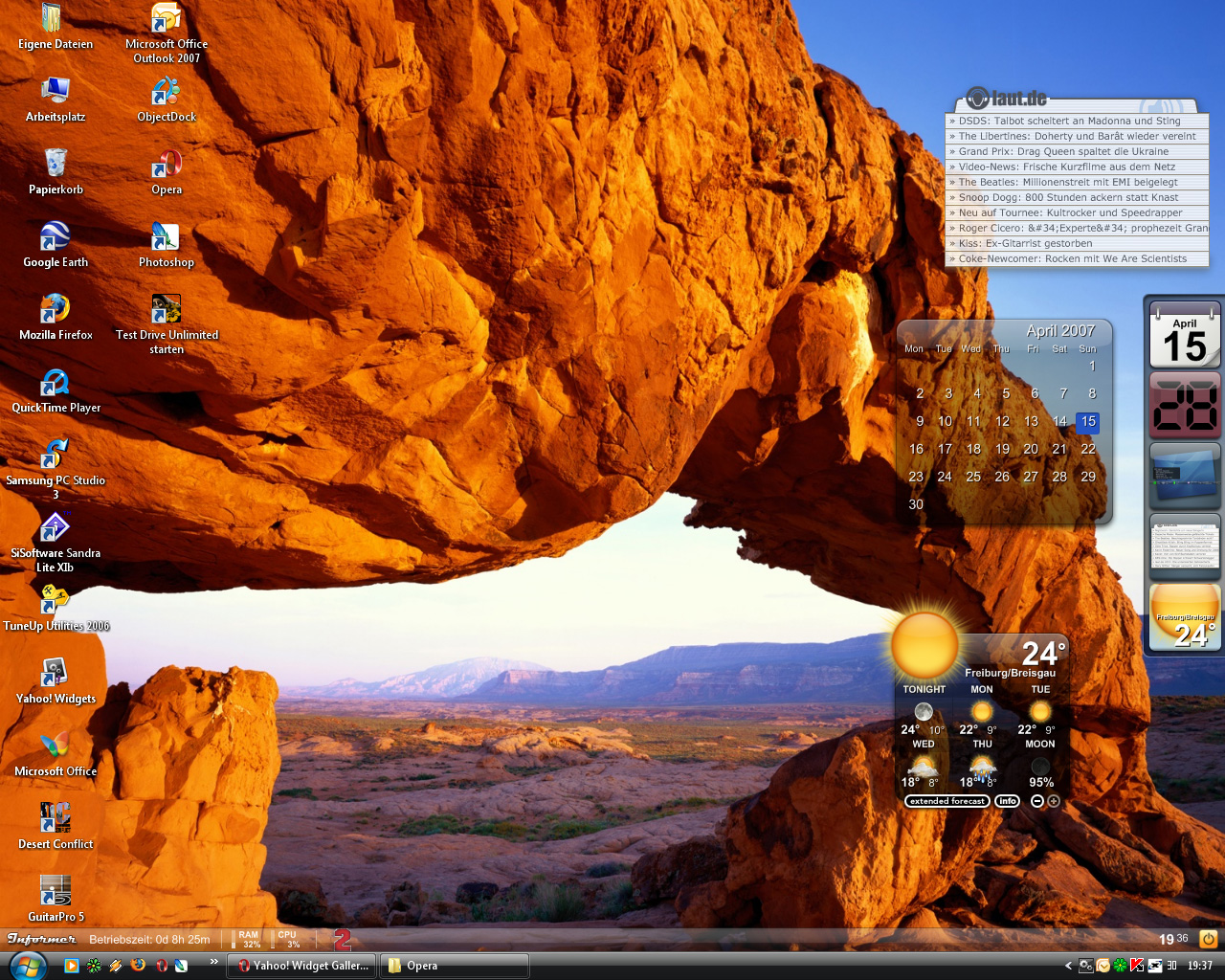Open headline Neu auf Tournee: Kultrocker
This screenshot has height=980, width=1225.
[x=1078, y=212]
